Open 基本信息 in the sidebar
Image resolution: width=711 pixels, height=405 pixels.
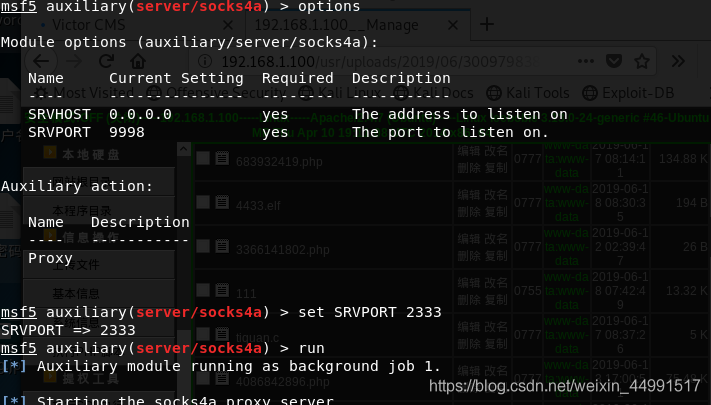(x=76, y=293)
